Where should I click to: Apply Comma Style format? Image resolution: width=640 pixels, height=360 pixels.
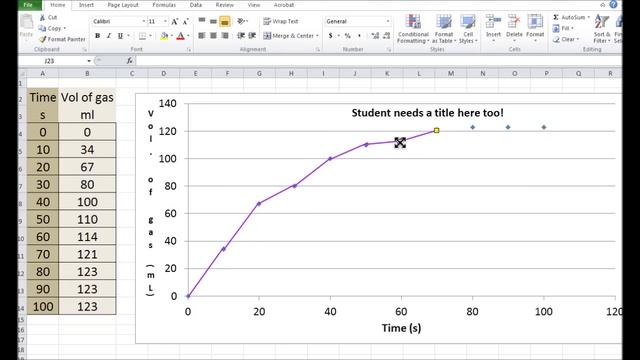pos(359,36)
